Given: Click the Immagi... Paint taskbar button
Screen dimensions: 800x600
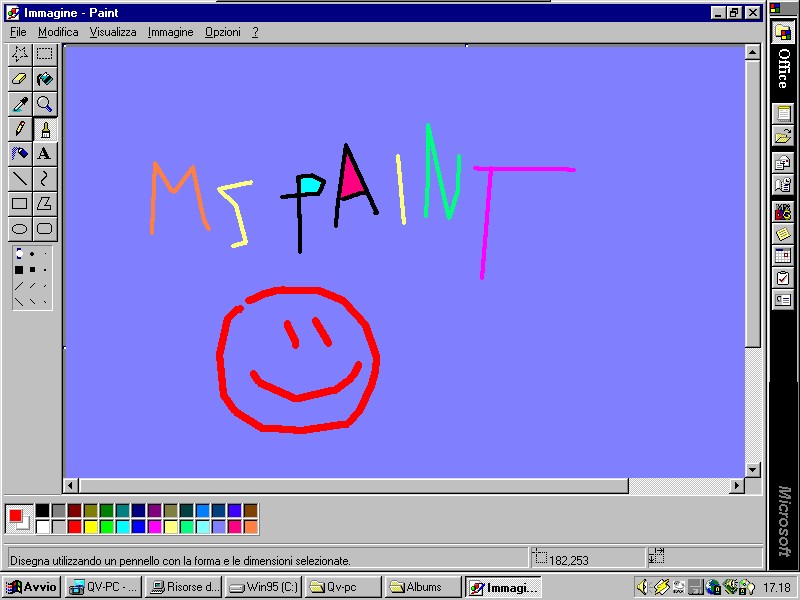Looking at the screenshot, I should [x=503, y=587].
